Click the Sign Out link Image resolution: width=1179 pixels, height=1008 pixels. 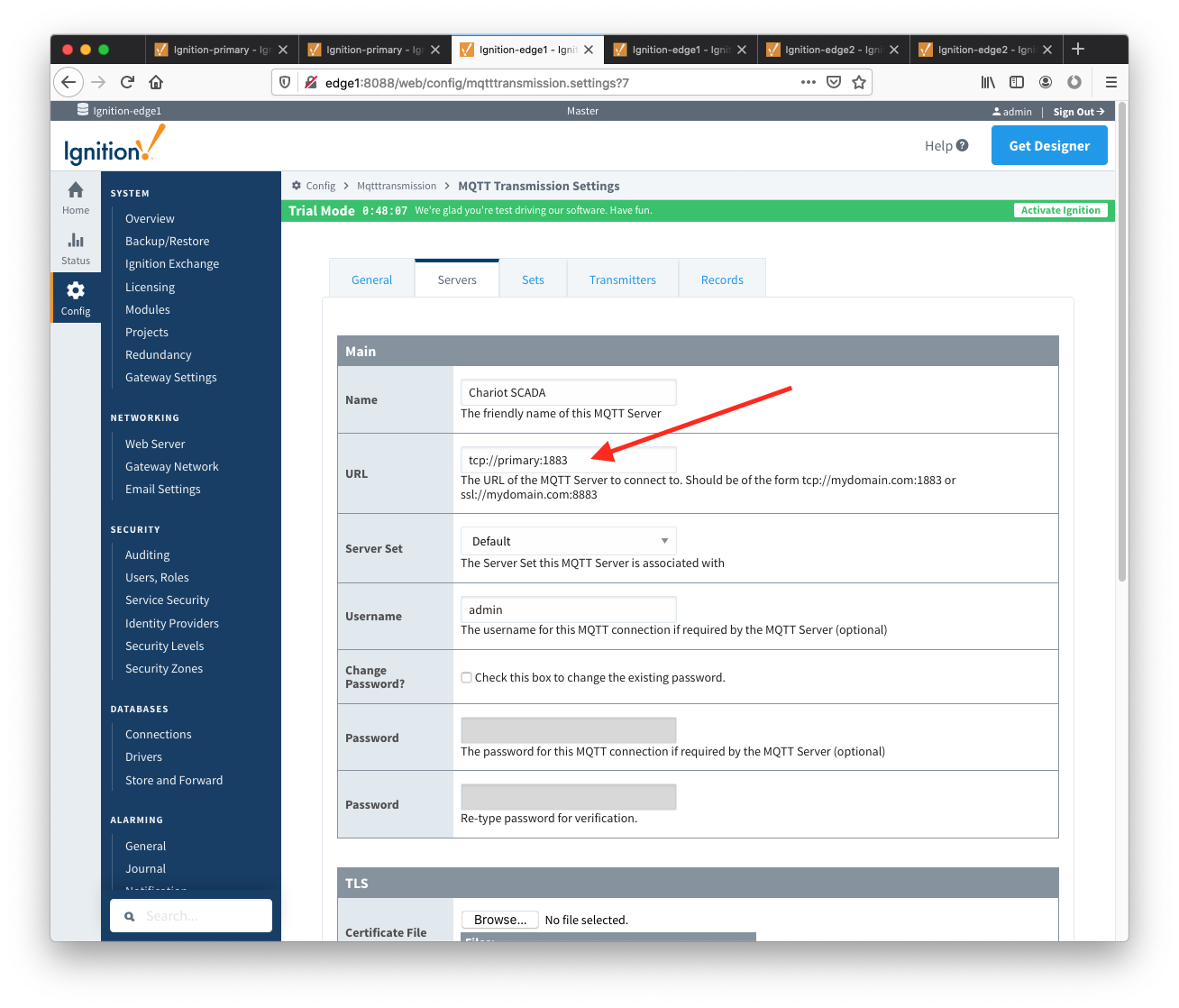tap(1078, 112)
